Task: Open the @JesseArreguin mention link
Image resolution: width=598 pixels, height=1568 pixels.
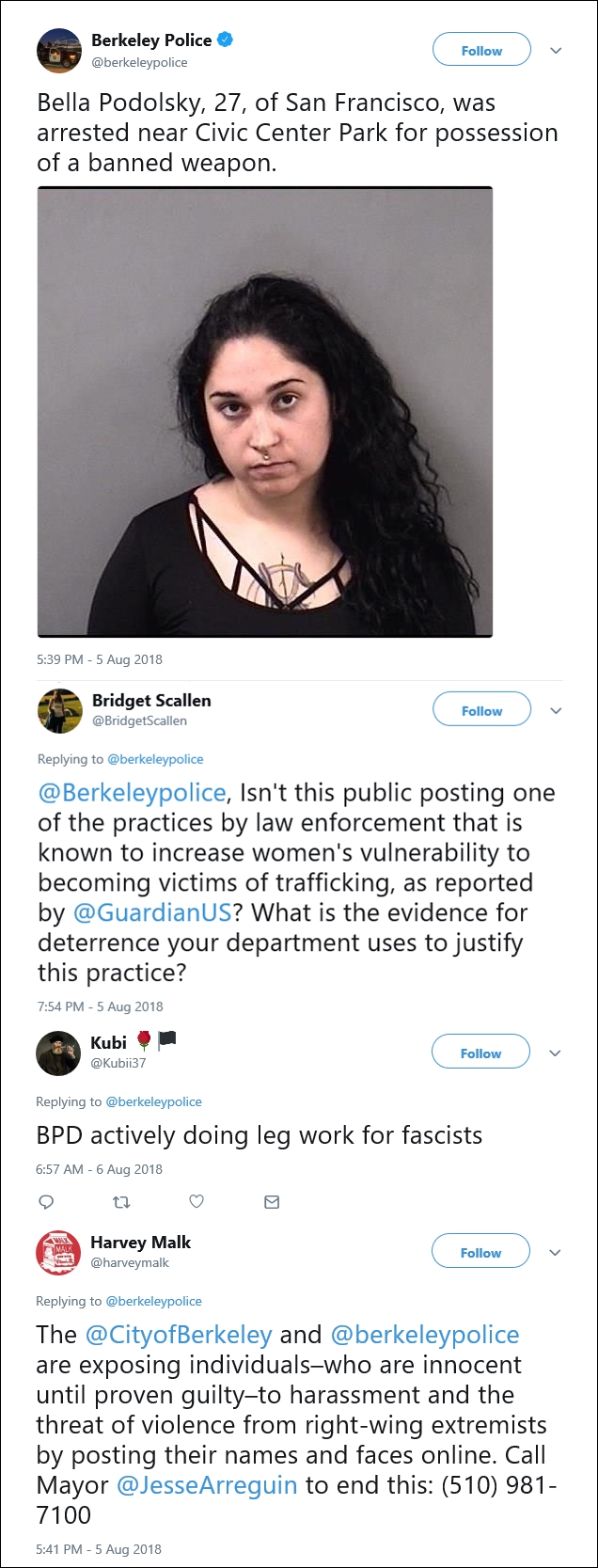Action: [207, 1485]
